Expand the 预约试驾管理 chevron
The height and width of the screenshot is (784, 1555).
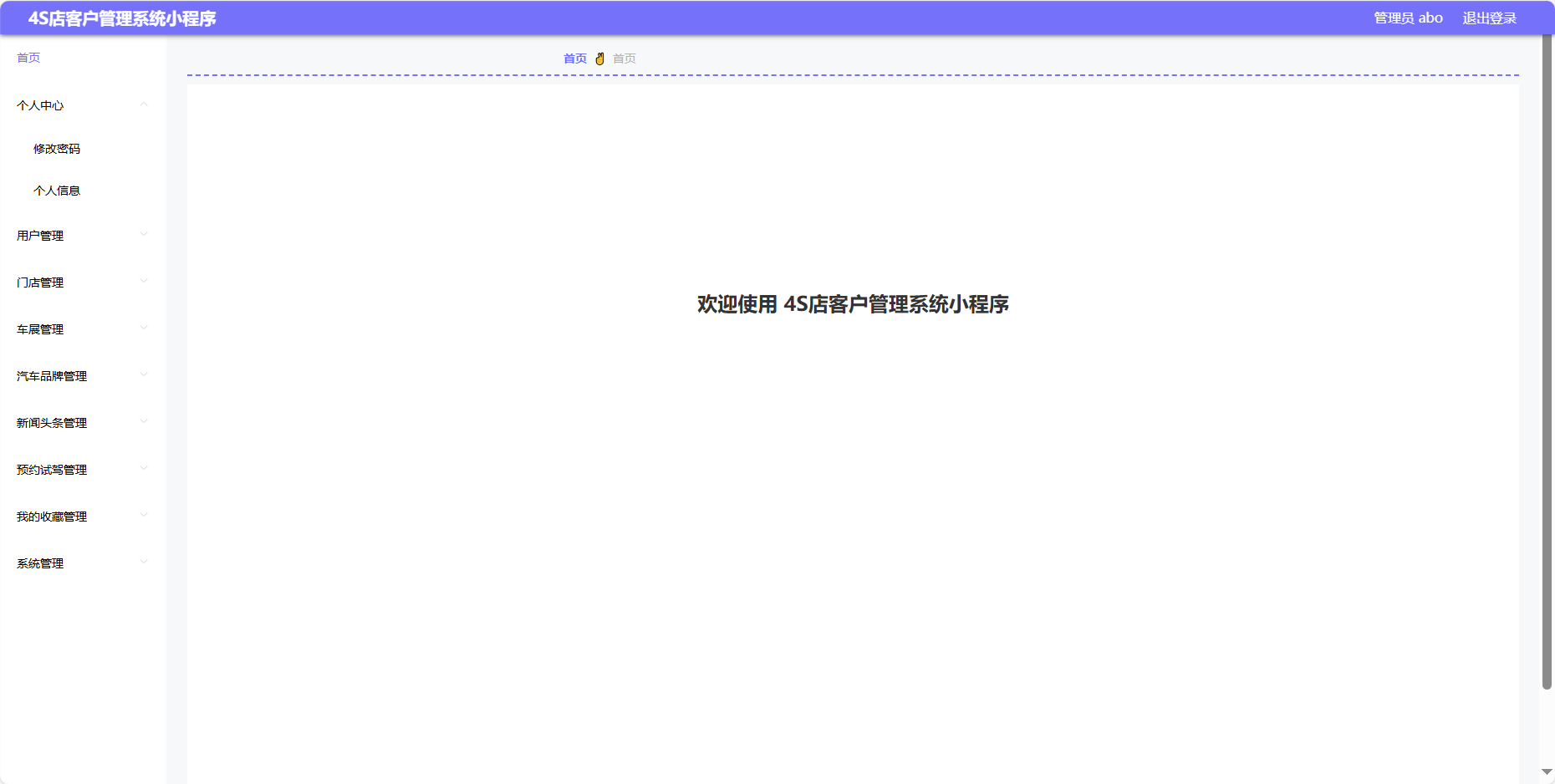[144, 468]
